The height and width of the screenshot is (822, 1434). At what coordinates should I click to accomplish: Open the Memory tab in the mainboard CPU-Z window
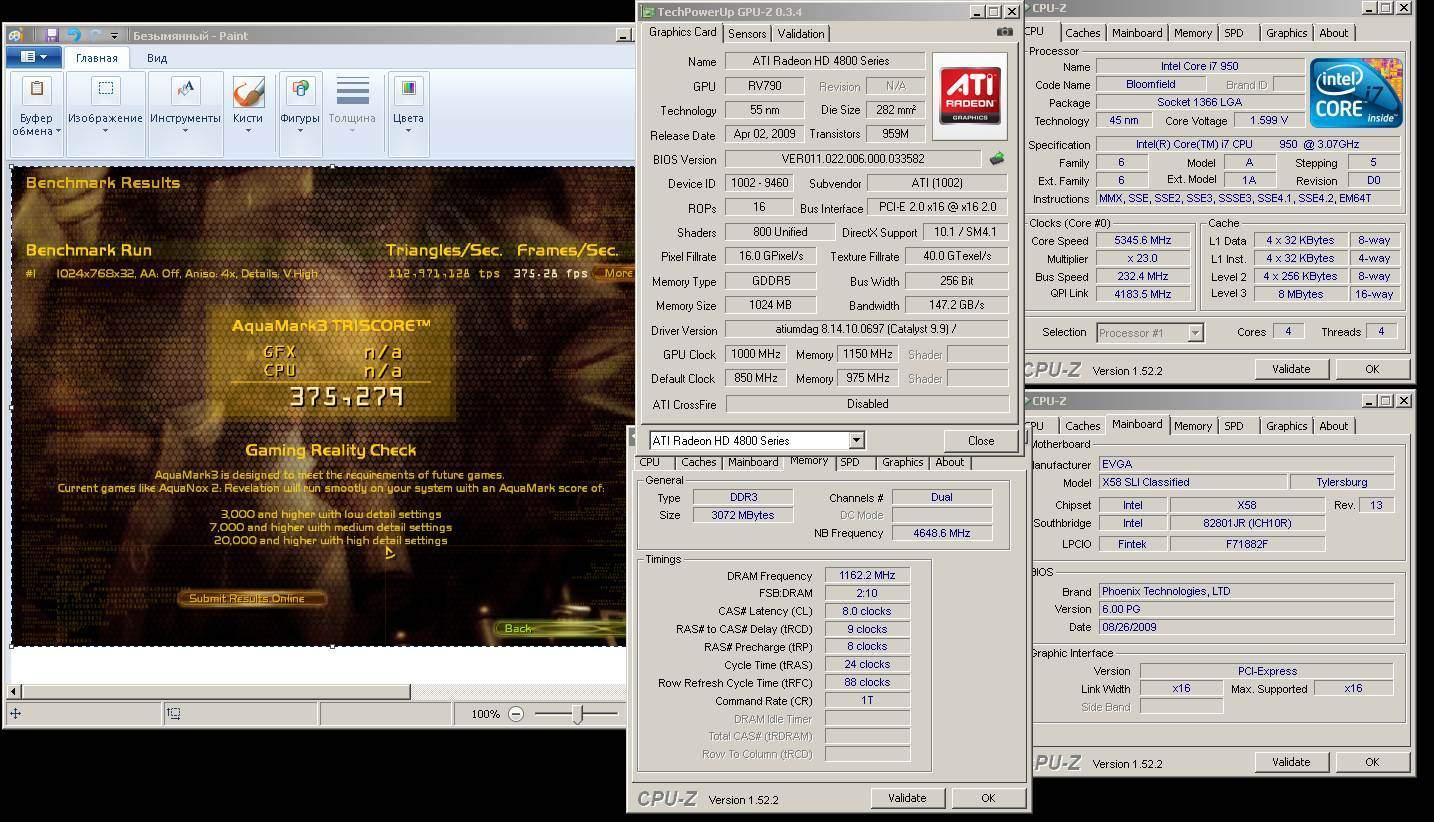point(1192,426)
